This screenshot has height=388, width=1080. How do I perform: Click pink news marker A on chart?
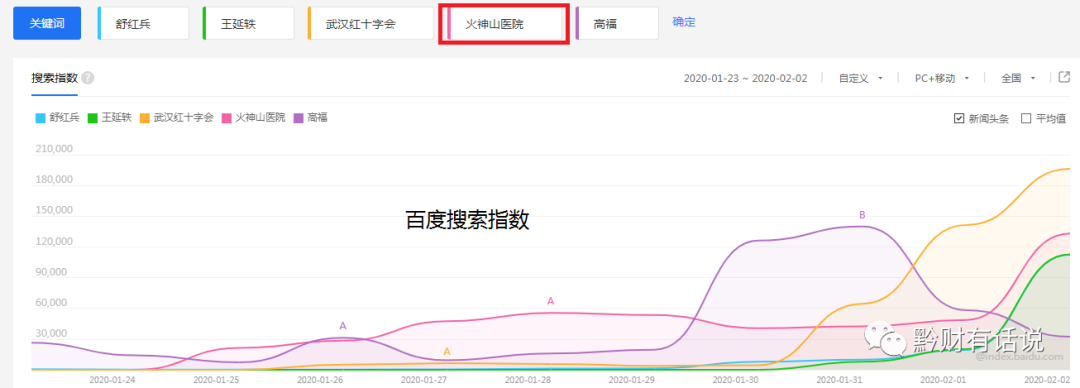[x=550, y=300]
